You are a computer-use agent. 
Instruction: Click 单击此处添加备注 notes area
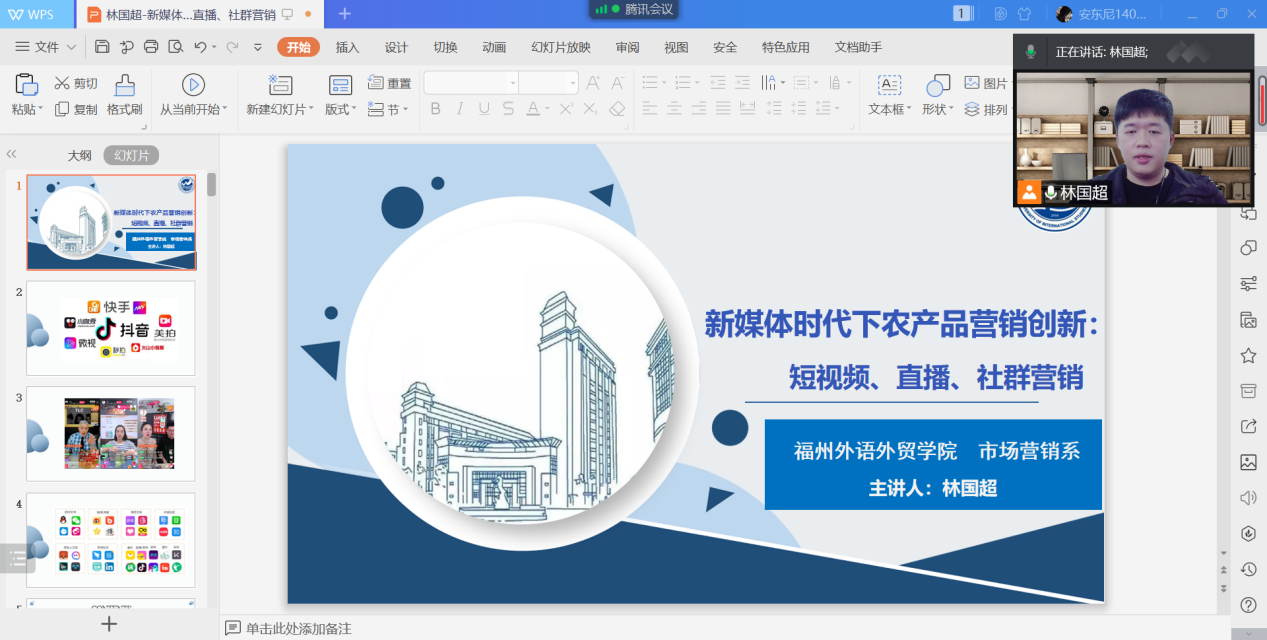coord(299,628)
